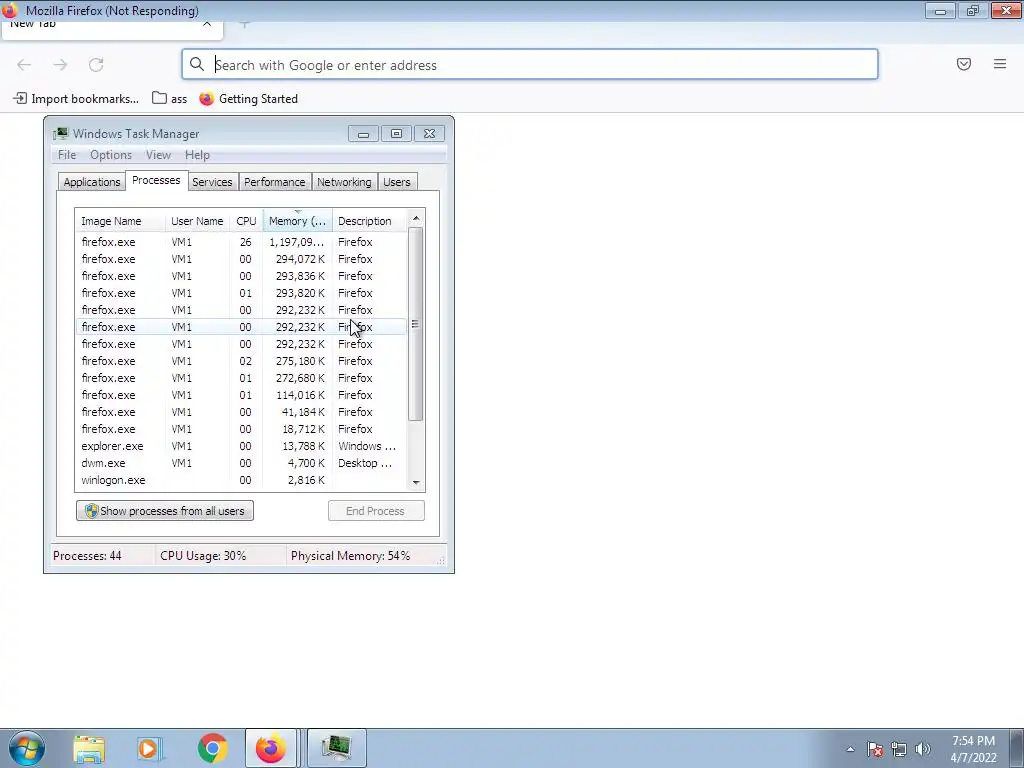Click the Firefox back arrow icon
This screenshot has width=1024, height=768.
click(x=24, y=65)
